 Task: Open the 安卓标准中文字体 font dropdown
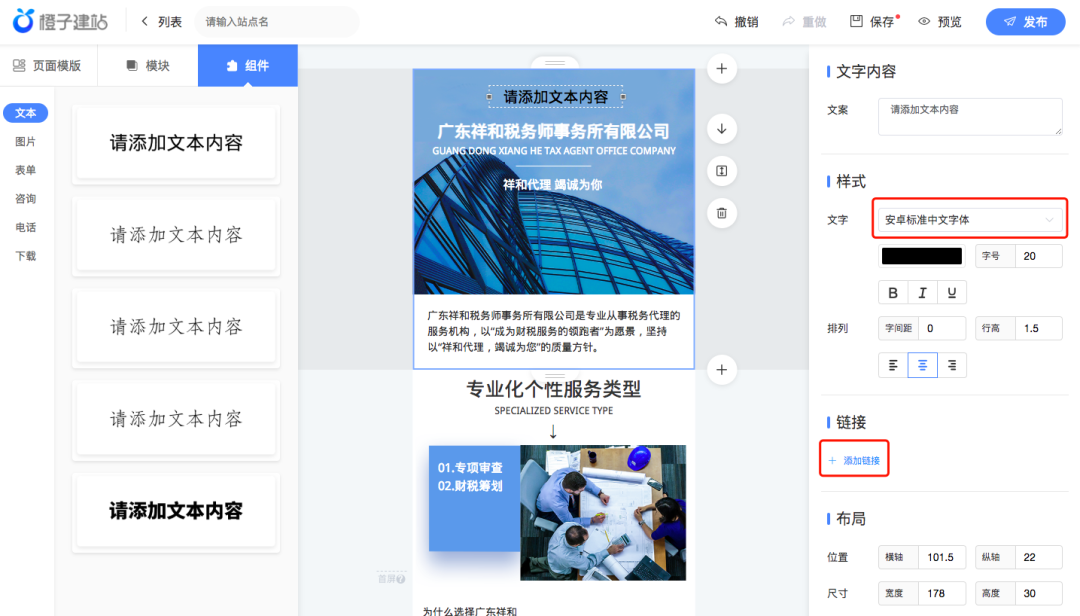(970, 219)
